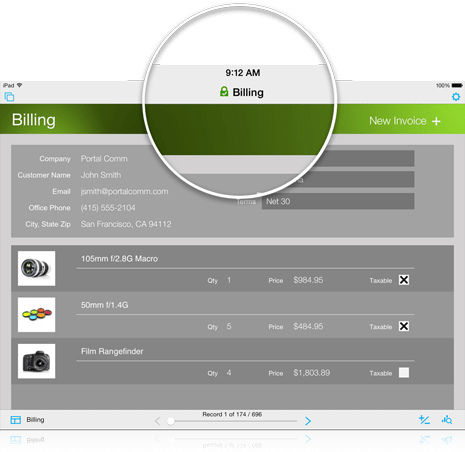Click the Billing title in the magnified header

point(248,92)
